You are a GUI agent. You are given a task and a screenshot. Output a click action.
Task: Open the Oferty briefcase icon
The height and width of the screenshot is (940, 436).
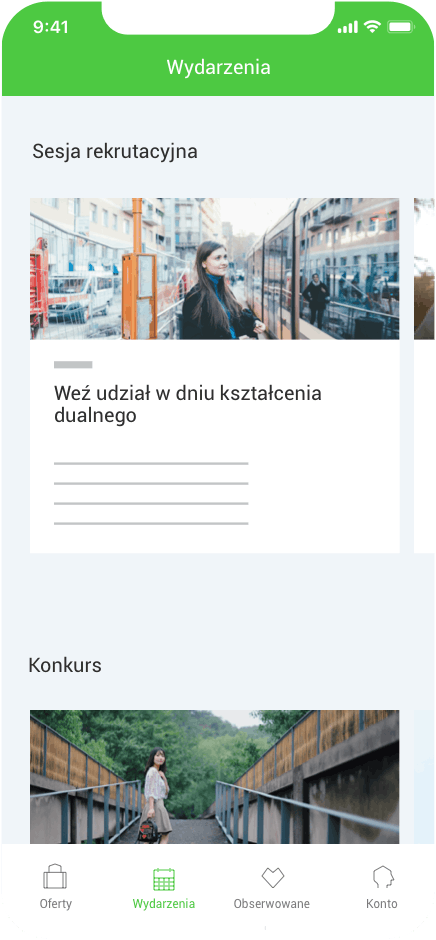pos(55,877)
